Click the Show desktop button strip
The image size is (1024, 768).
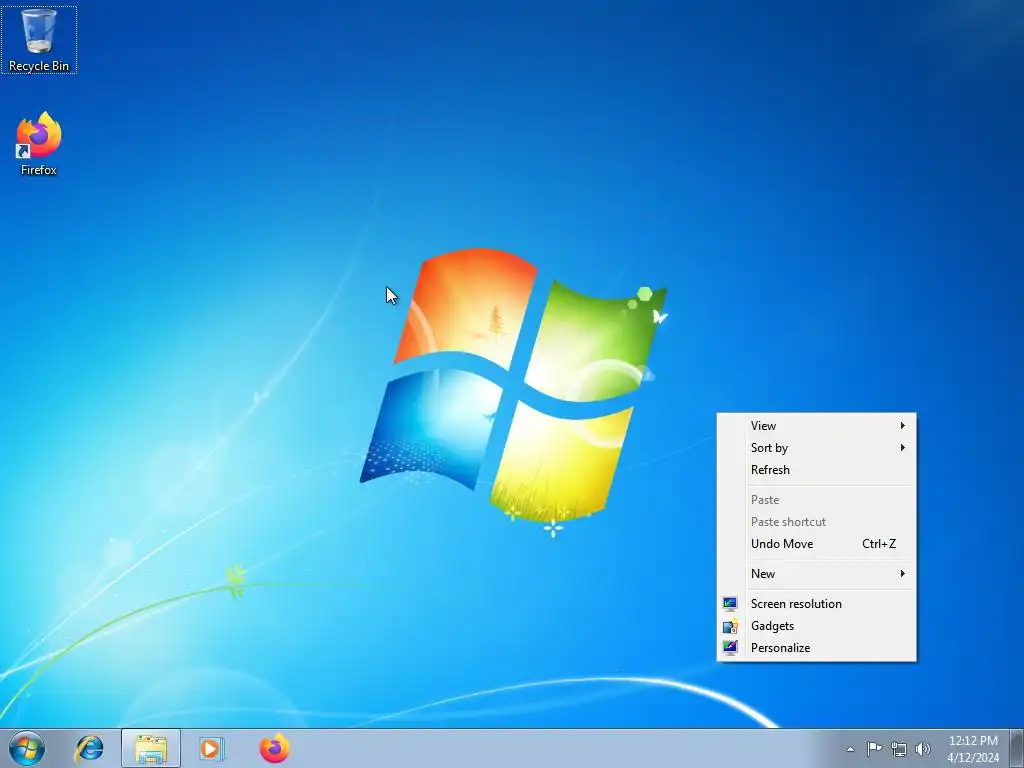point(1017,748)
